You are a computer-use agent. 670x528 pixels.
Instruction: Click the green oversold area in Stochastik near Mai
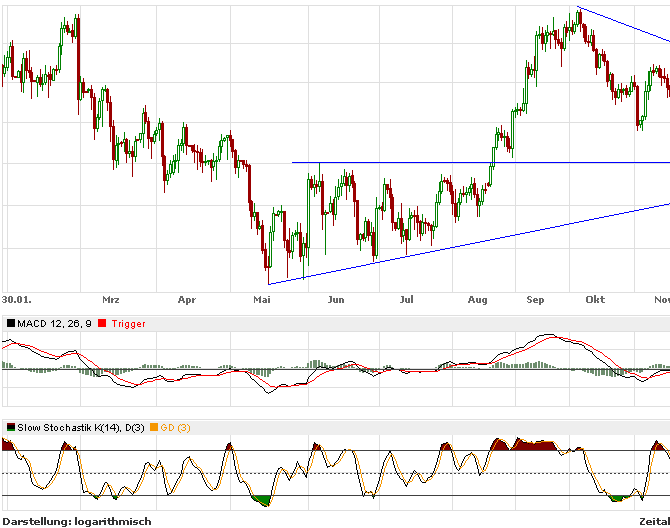(262, 499)
